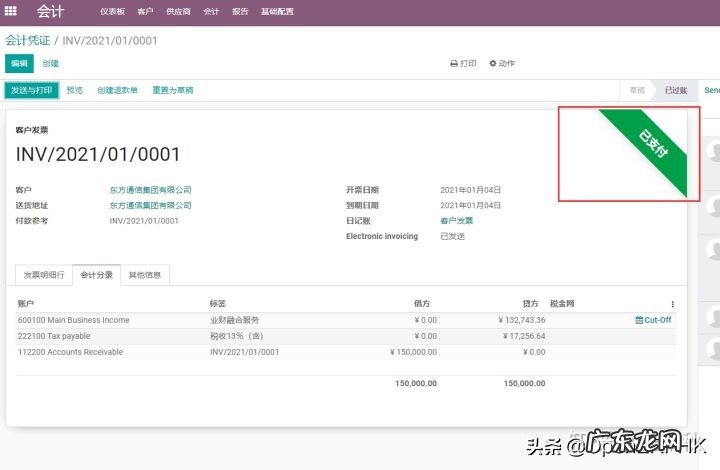Sort by the 借方 column header
This screenshot has height=470, width=720.
coord(422,303)
